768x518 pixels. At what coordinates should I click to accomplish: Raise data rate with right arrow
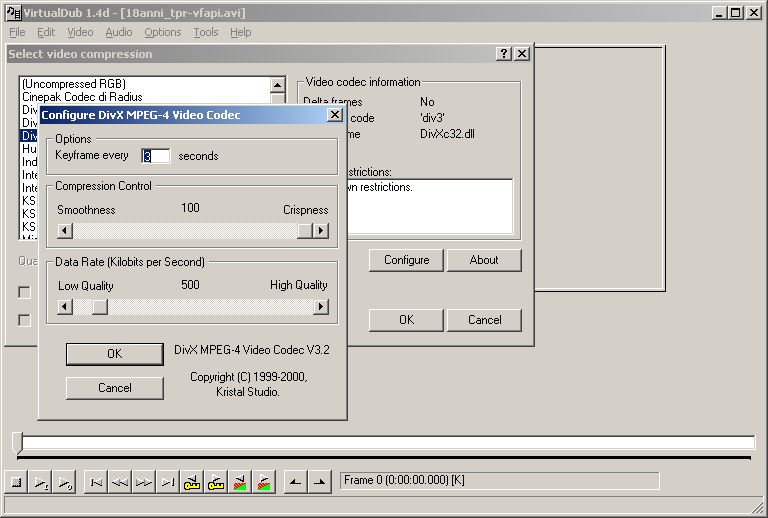click(x=321, y=307)
